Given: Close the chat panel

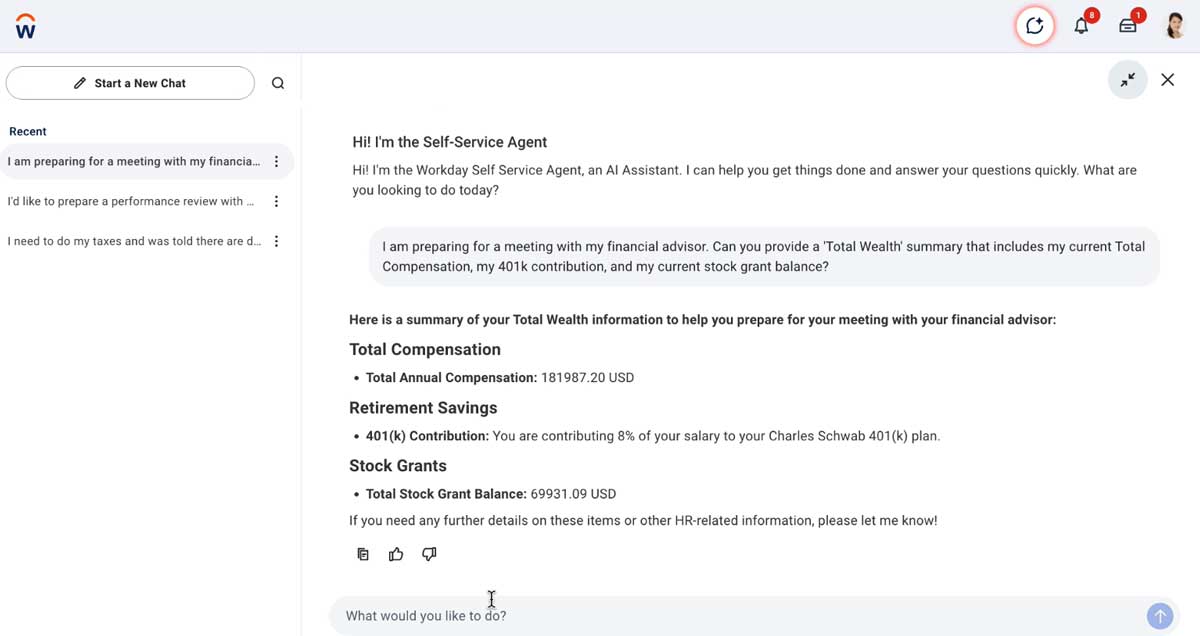Looking at the screenshot, I should [x=1167, y=80].
